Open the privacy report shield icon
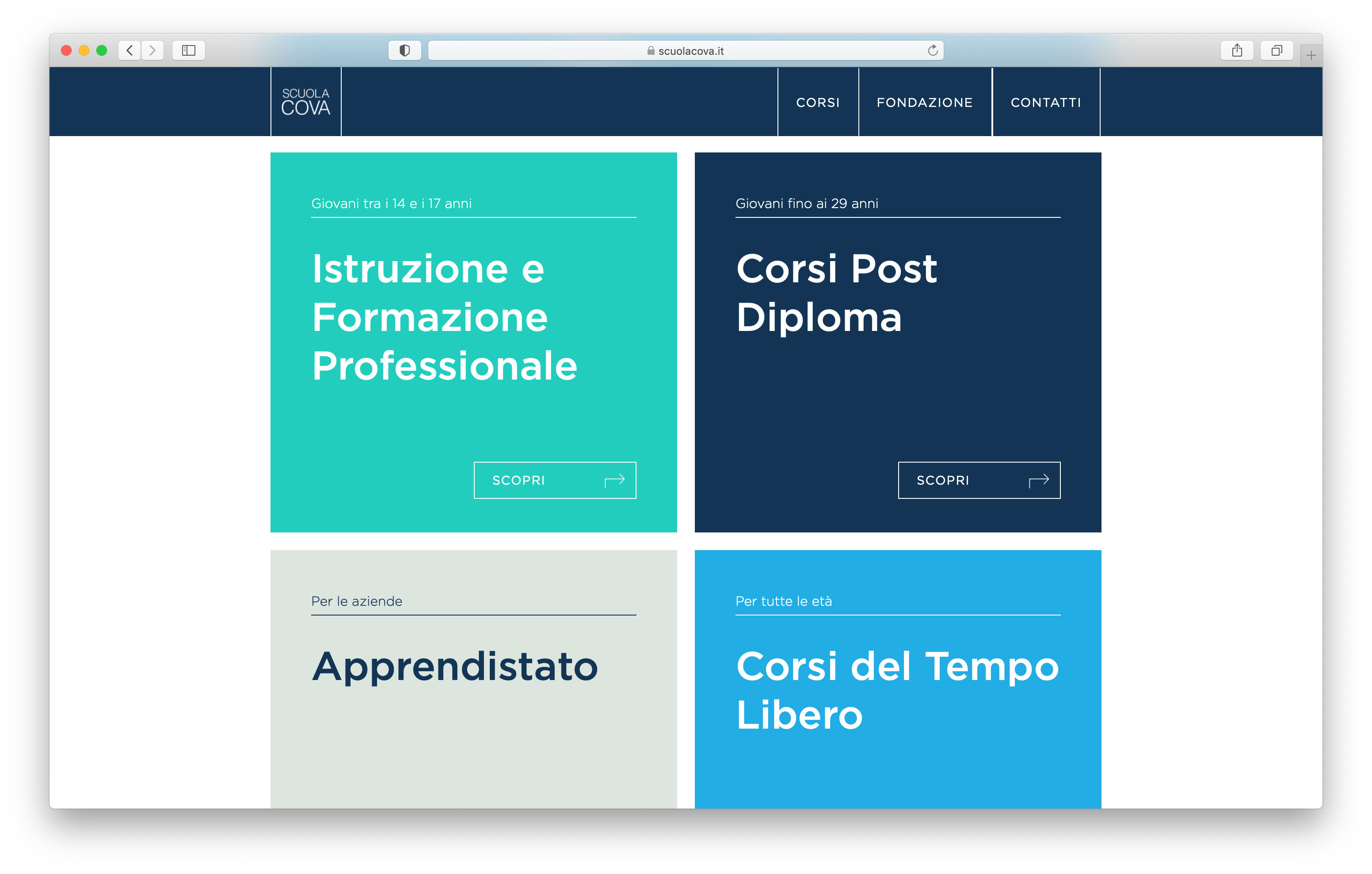 click(404, 50)
